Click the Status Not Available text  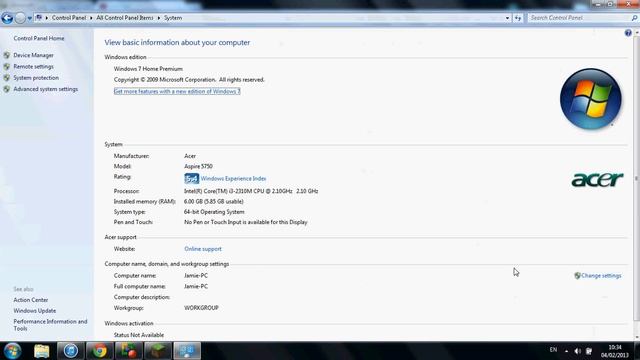(x=139, y=335)
